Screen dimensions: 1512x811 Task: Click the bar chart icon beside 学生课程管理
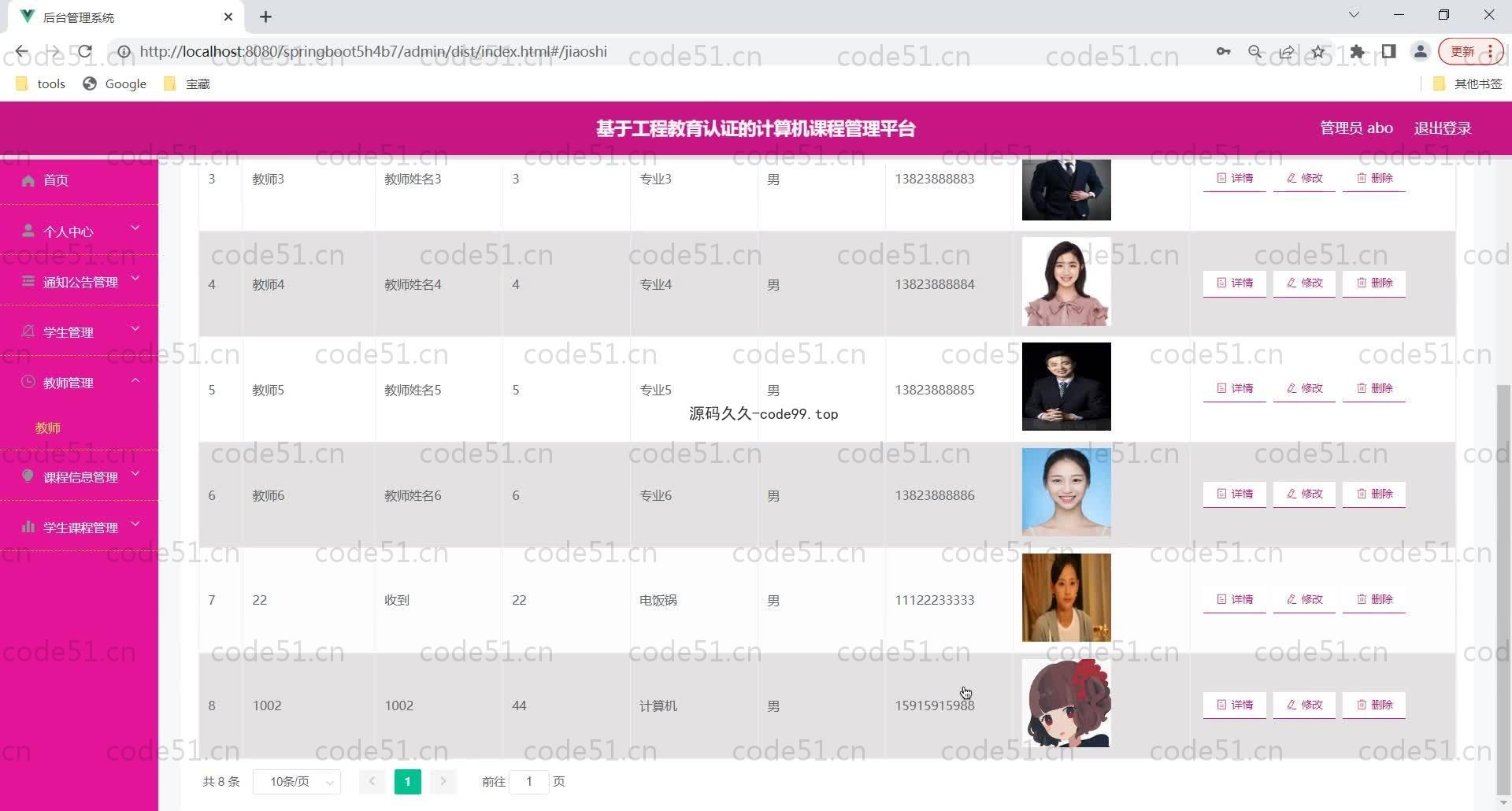[x=28, y=527]
